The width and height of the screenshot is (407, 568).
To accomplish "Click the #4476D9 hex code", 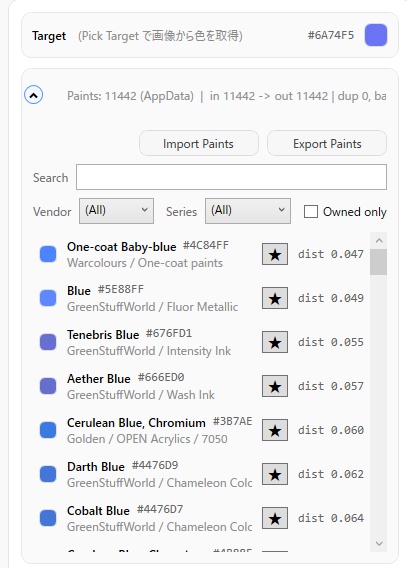I will (x=155, y=465).
